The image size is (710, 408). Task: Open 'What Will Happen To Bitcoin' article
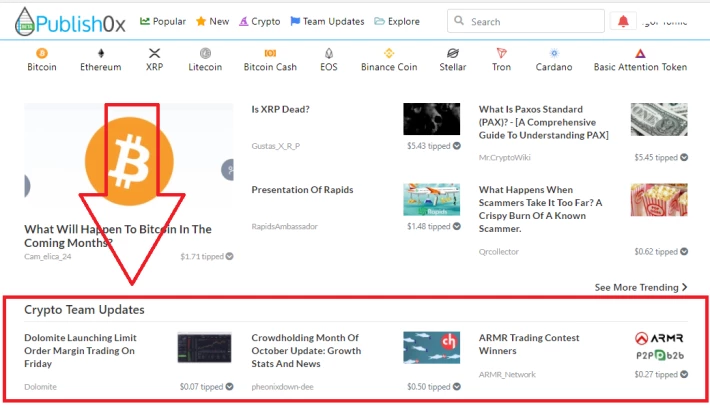[x=118, y=236]
